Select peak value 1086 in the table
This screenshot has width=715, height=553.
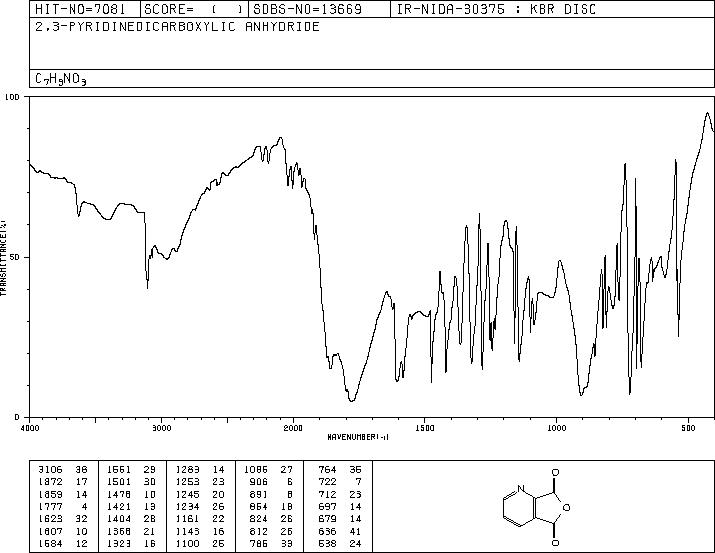click(x=256, y=469)
